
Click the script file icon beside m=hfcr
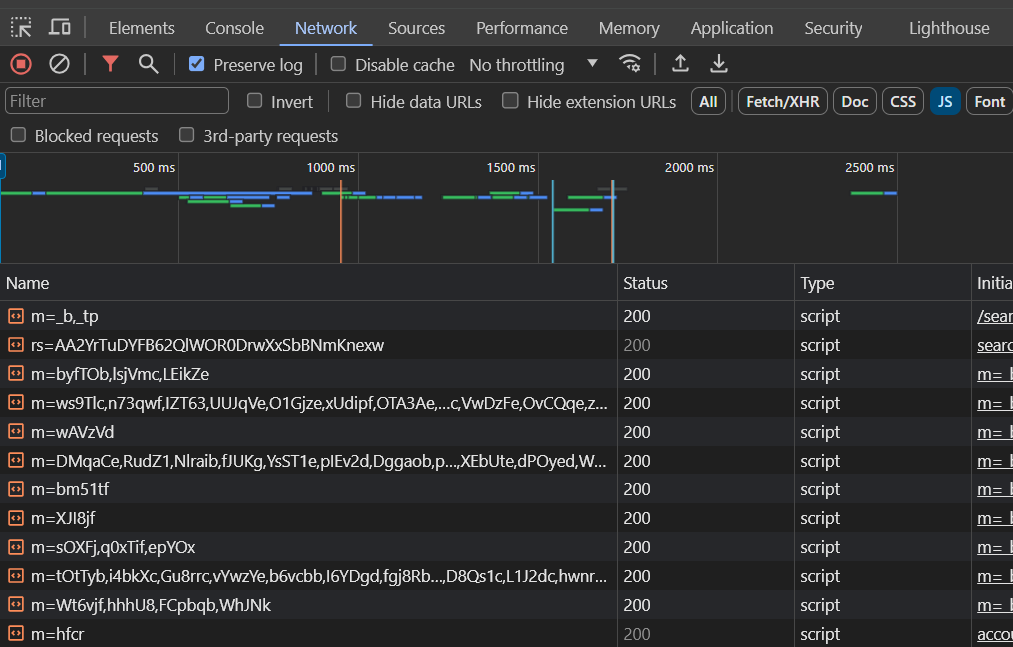[16, 634]
